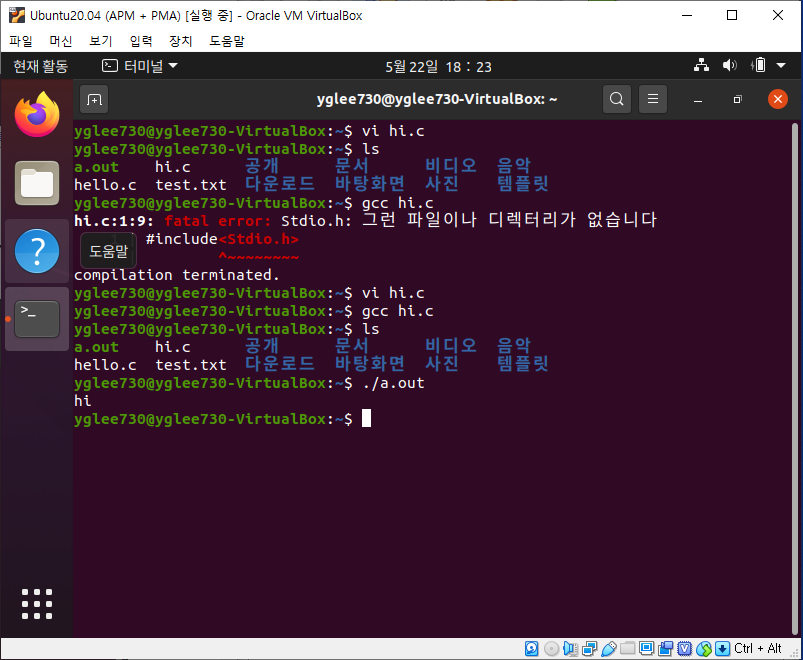Click the mouse integration status icon
This screenshot has height=660, width=803.
[x=704, y=649]
